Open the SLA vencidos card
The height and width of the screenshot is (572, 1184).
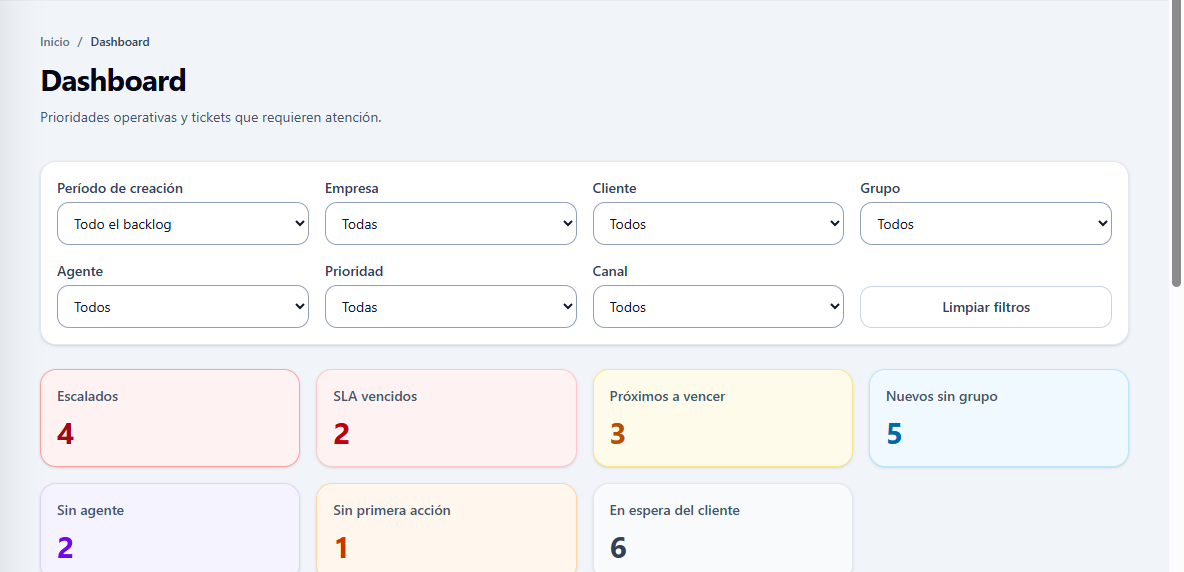click(x=446, y=418)
